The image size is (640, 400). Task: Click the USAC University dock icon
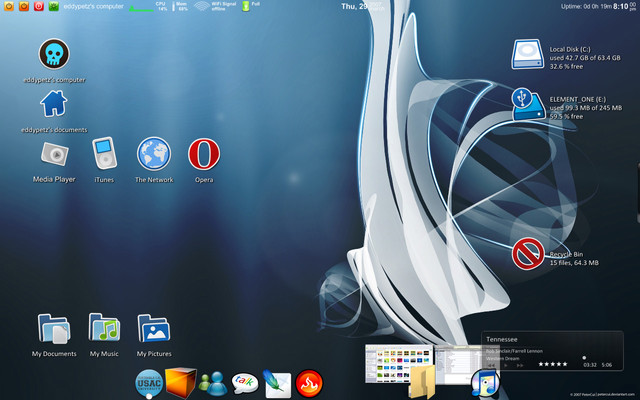click(149, 384)
